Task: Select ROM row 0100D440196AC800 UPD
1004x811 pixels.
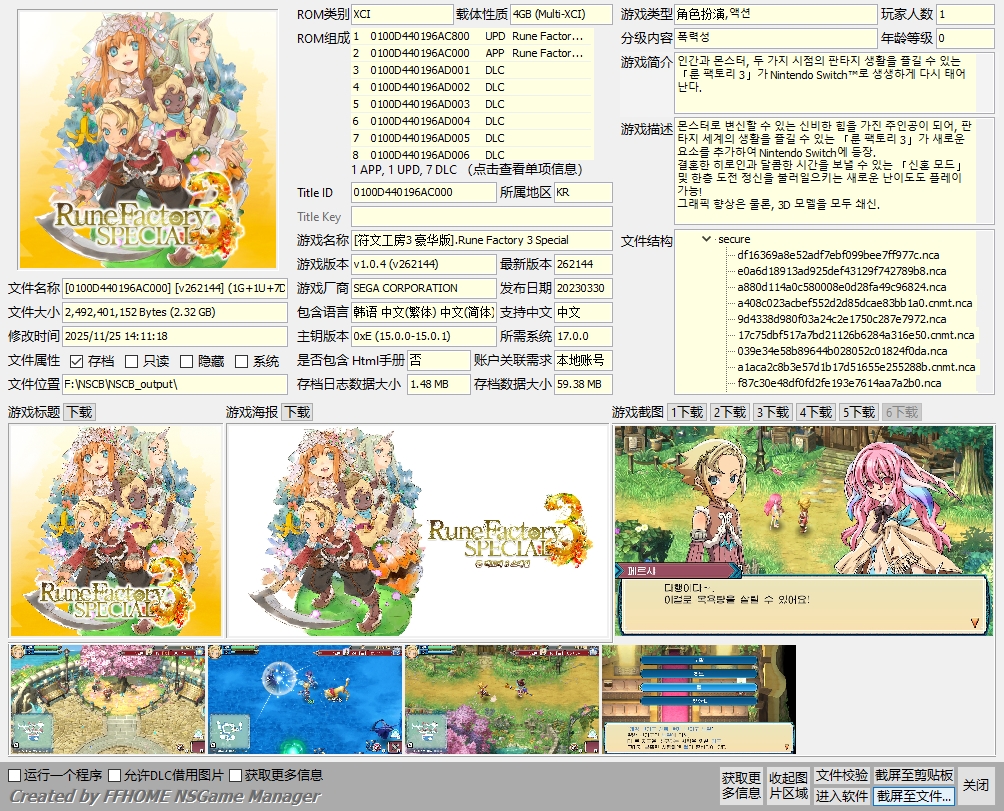Action: coord(472,36)
